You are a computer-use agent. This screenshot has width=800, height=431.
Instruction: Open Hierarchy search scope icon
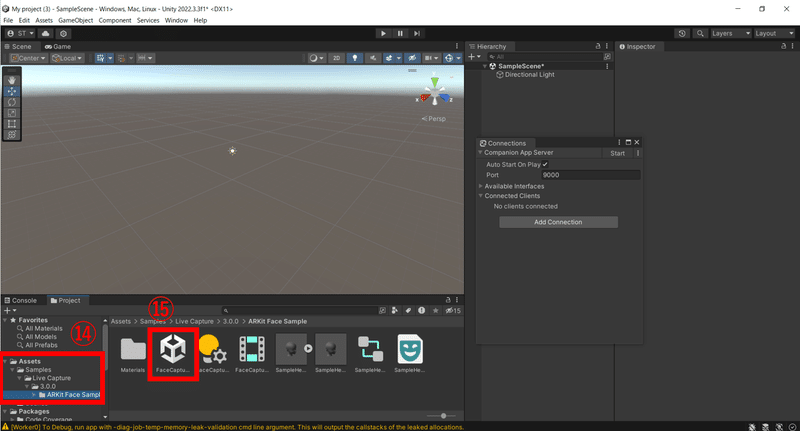tap(607, 57)
